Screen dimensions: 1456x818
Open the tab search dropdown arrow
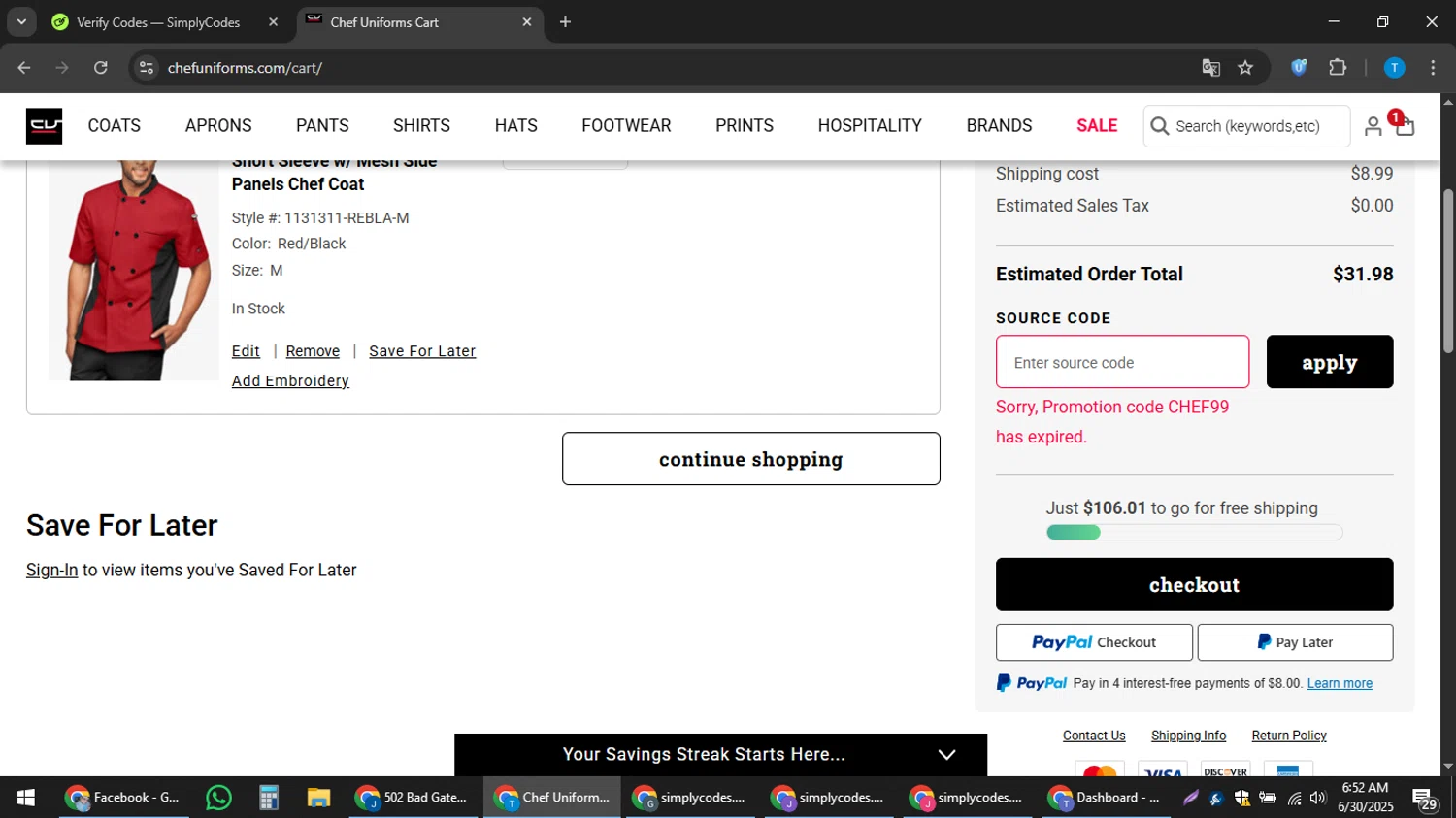[x=21, y=22]
